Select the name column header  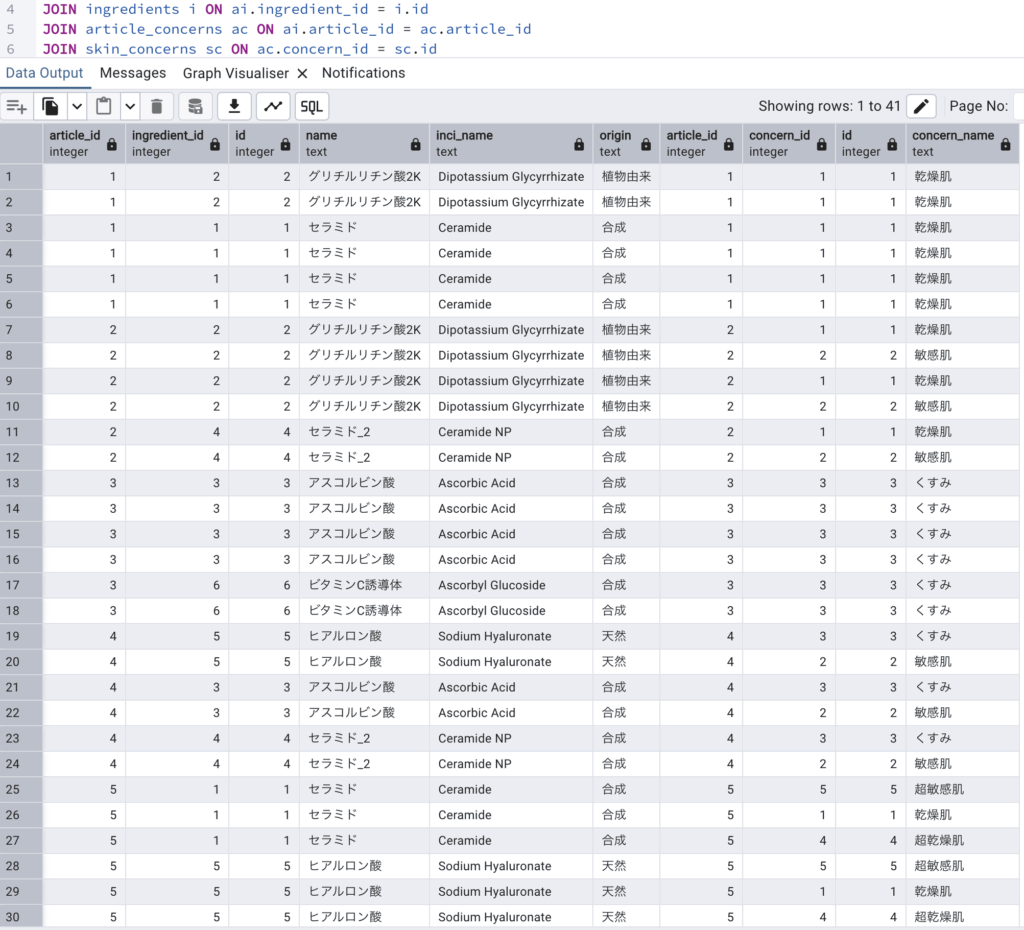pos(364,144)
